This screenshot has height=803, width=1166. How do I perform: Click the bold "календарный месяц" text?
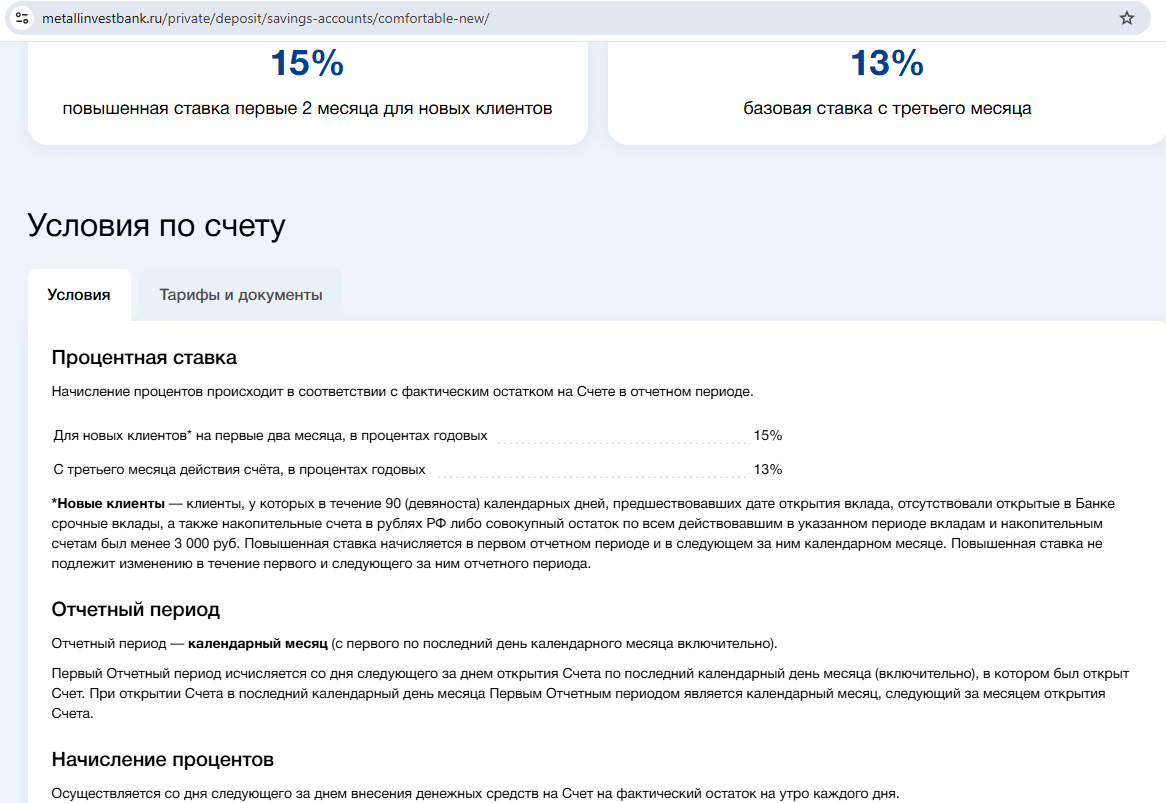coord(258,643)
